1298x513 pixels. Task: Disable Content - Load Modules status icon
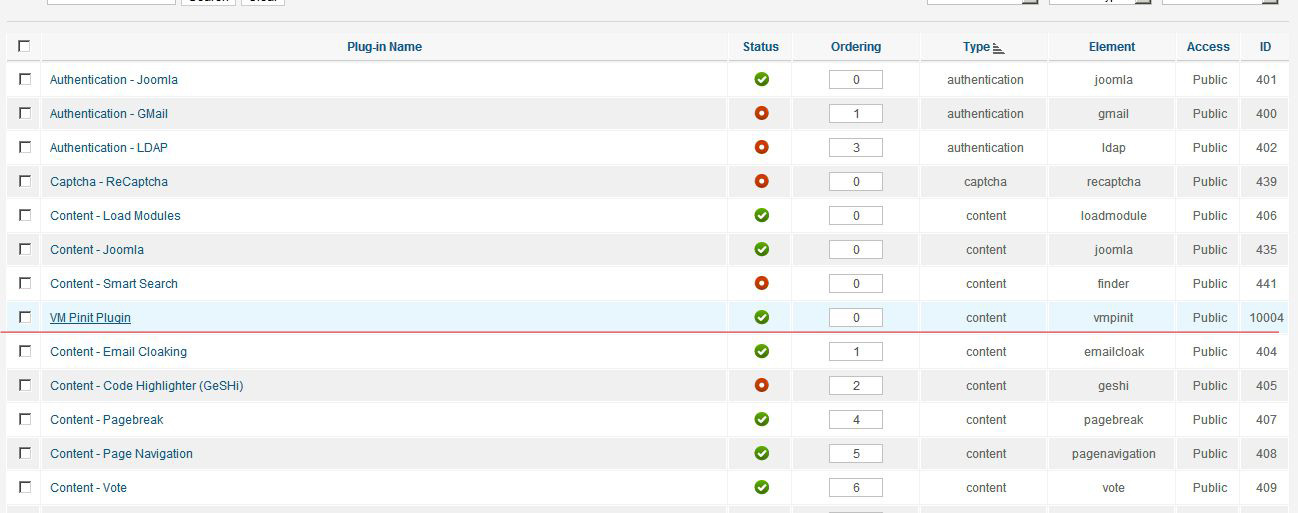pos(761,215)
